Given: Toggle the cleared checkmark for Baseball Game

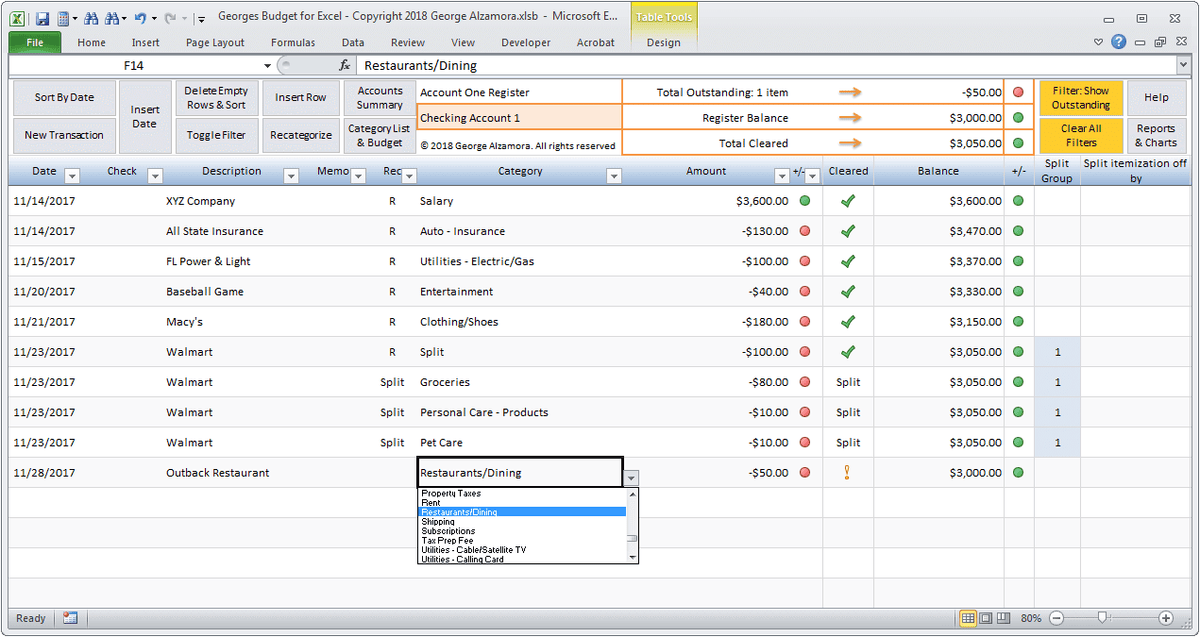Looking at the screenshot, I should (x=848, y=291).
